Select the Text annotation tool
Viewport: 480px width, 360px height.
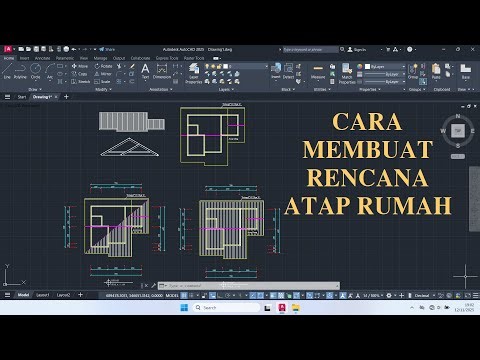(145, 71)
